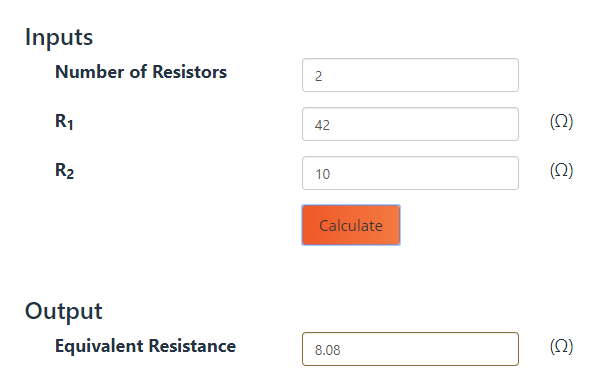Click the R2 label text
594x384 pixels.
click(x=64, y=171)
